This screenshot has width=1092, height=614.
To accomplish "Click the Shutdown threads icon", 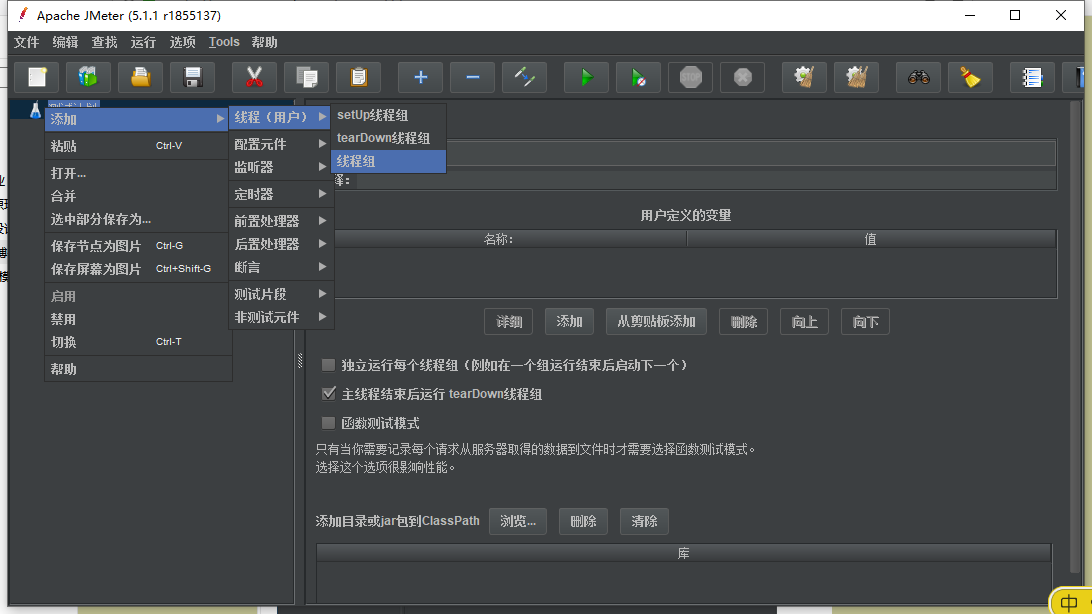I will click(742, 77).
